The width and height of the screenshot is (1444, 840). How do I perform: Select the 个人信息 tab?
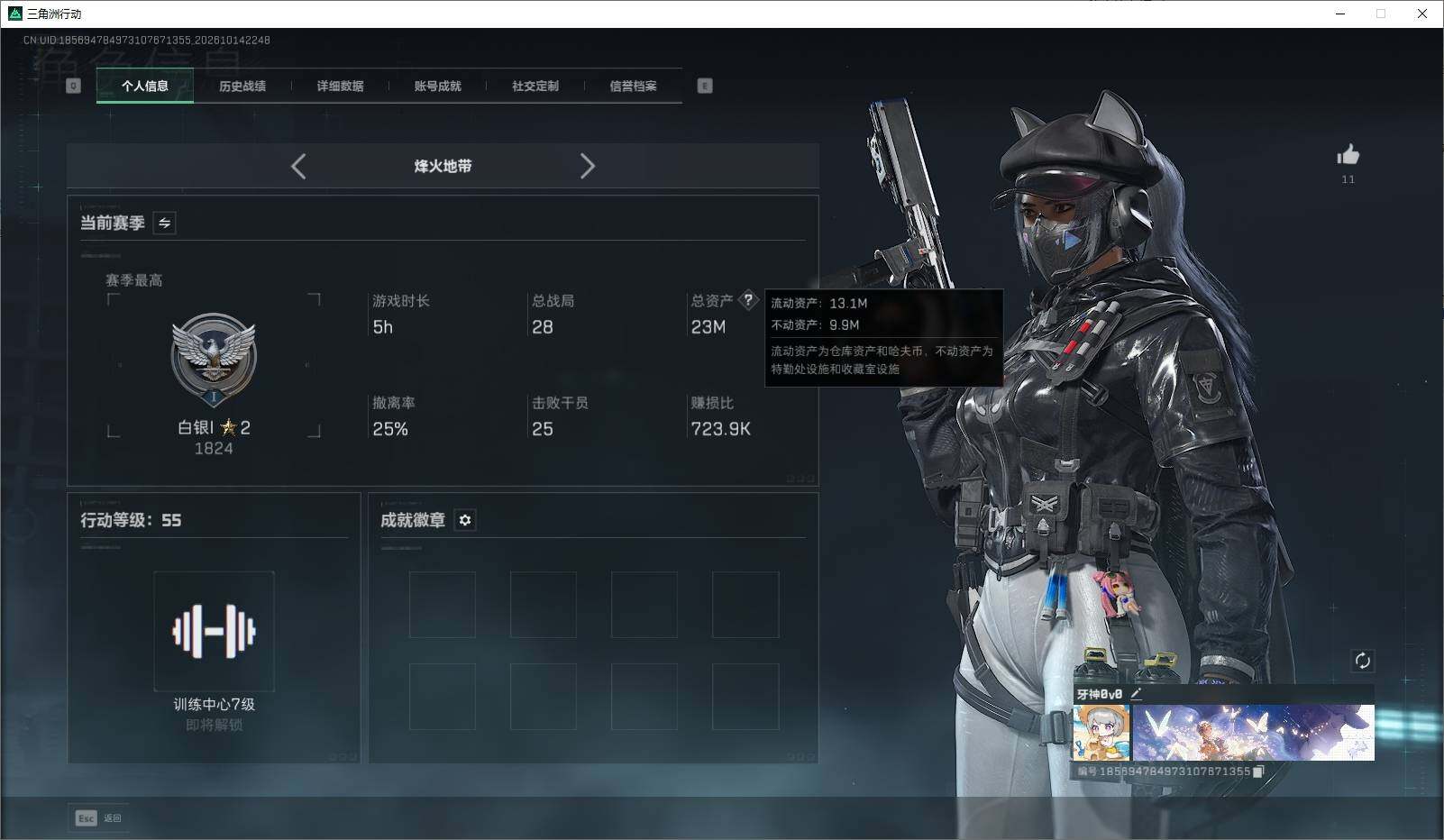click(x=145, y=86)
